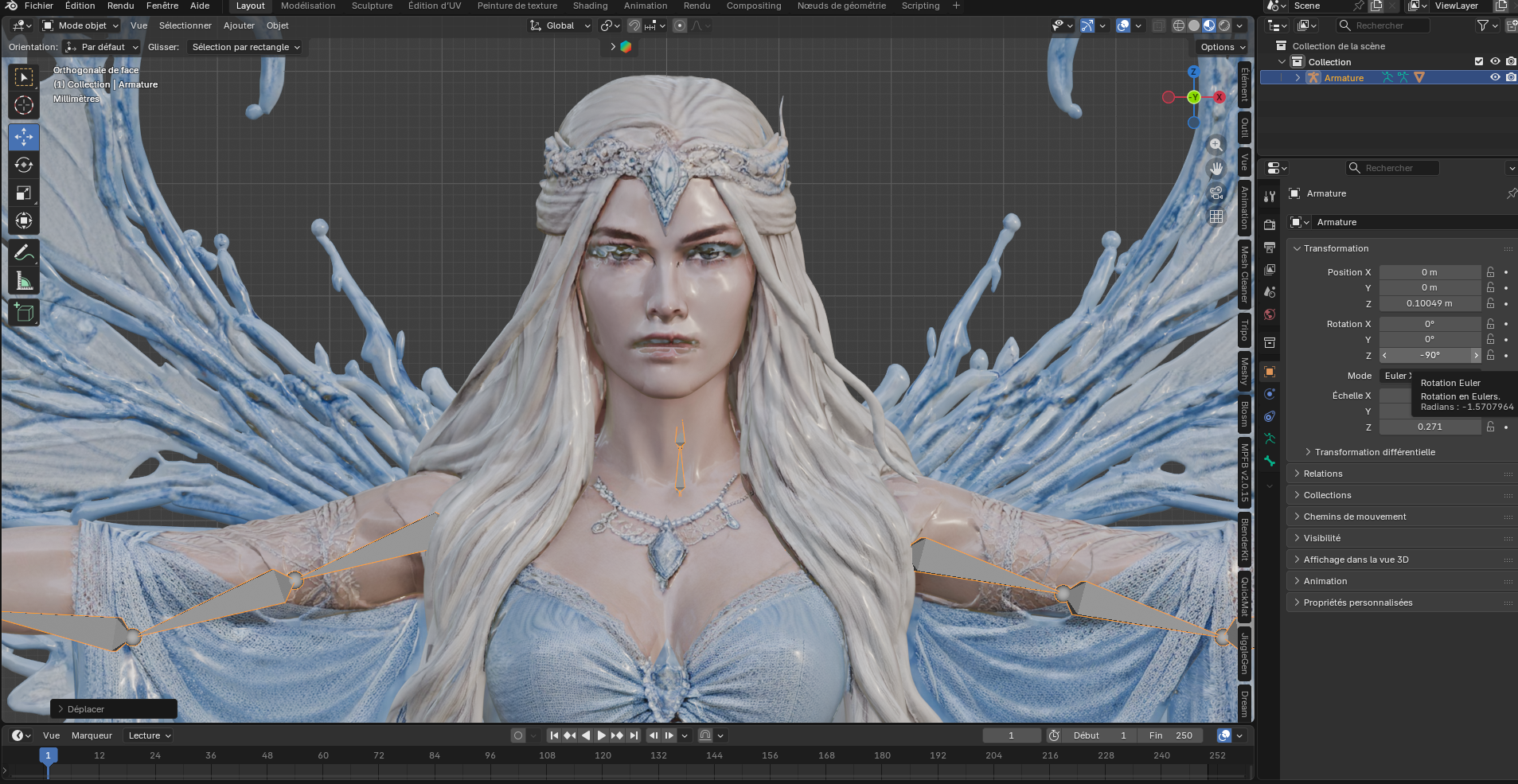Select the Add Cube tool
Image resolution: width=1518 pixels, height=784 pixels.
(x=24, y=313)
